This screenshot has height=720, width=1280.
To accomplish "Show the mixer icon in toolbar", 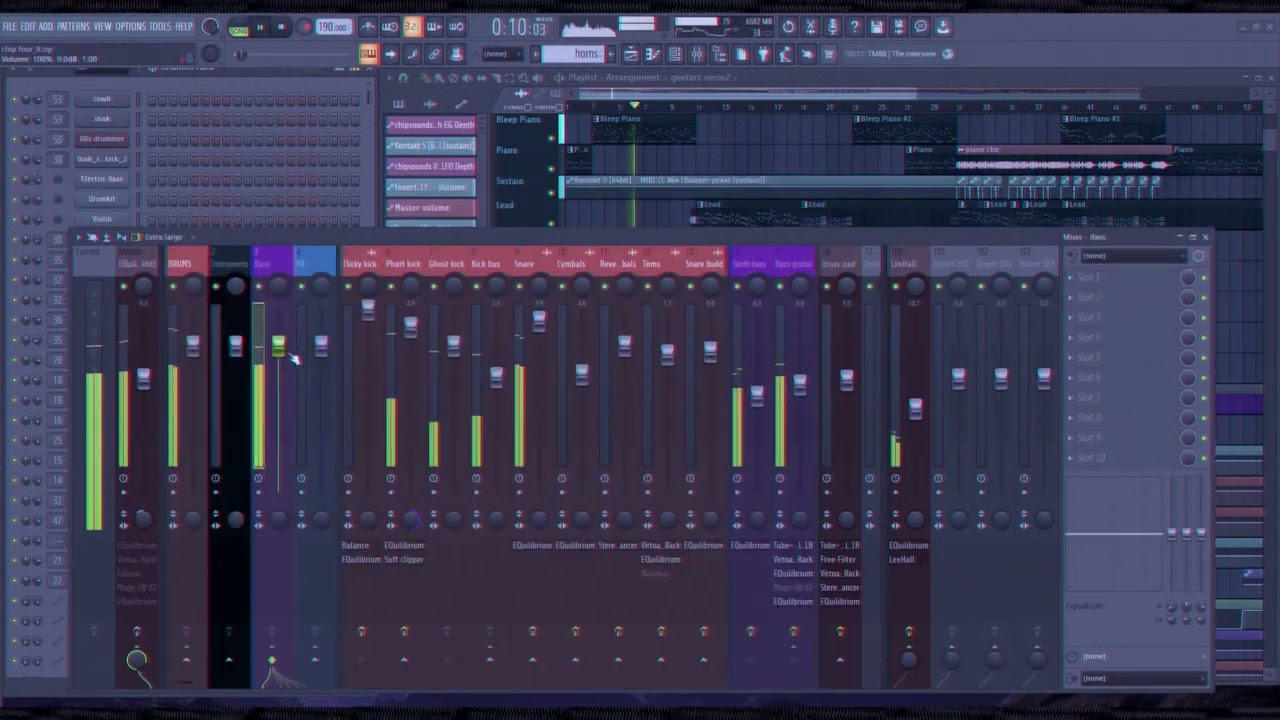I will pos(697,54).
